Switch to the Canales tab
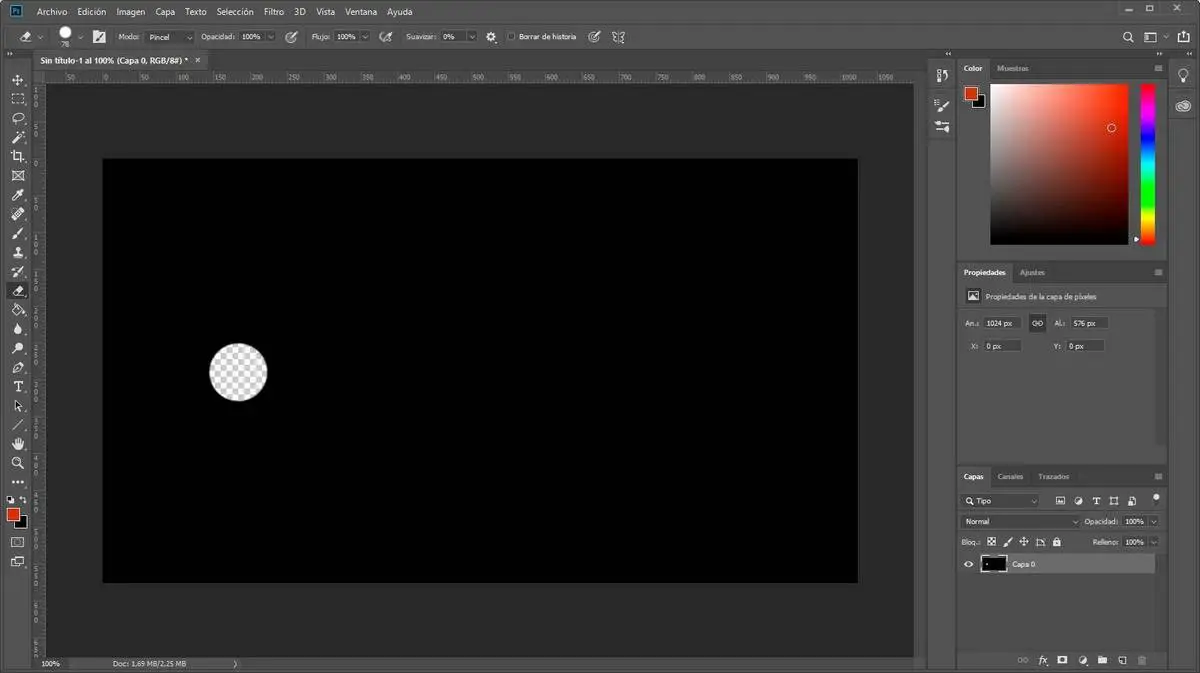Viewport: 1200px width, 673px height. coord(1011,477)
